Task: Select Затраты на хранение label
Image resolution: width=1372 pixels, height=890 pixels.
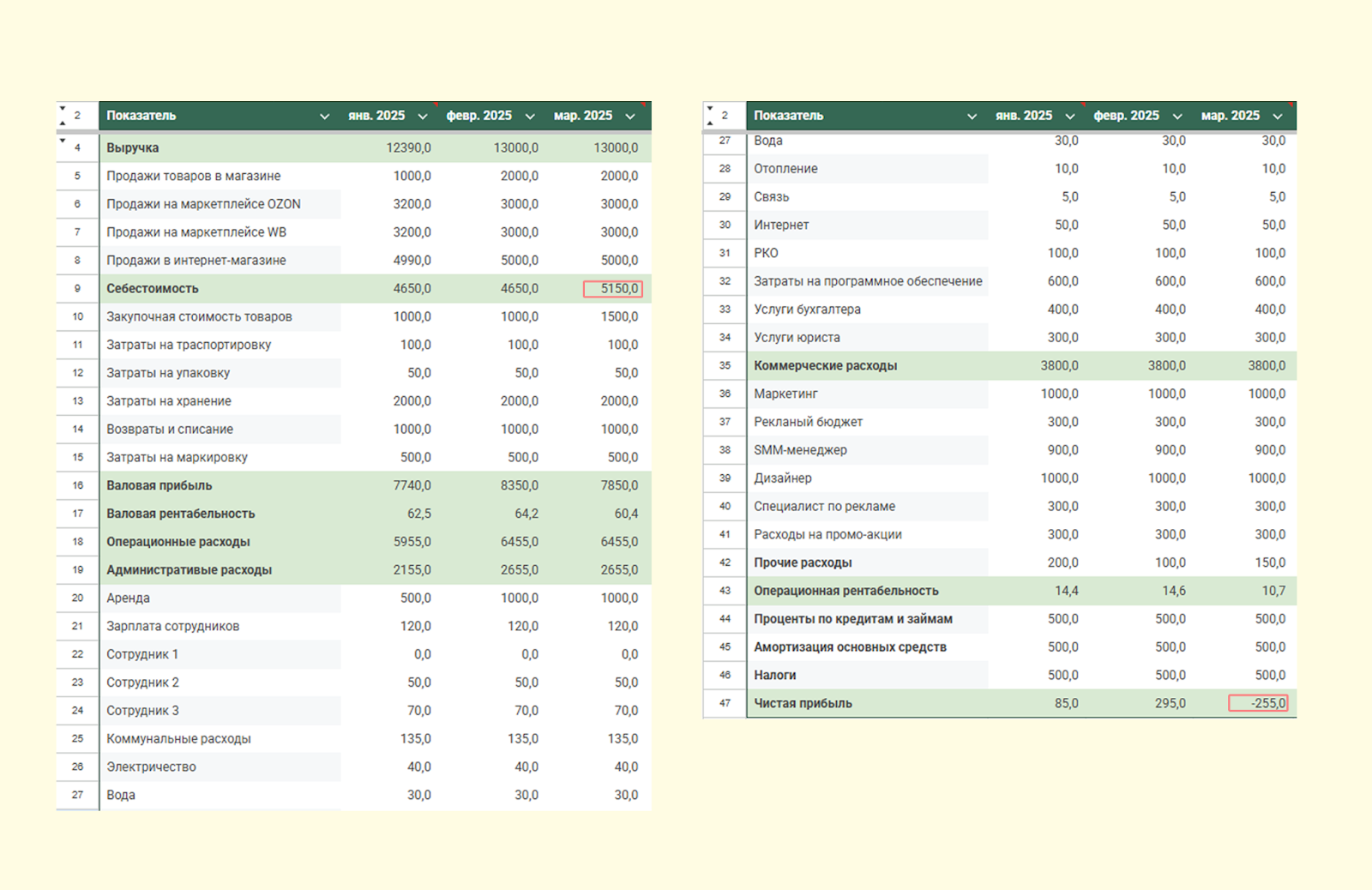Action: (x=169, y=401)
